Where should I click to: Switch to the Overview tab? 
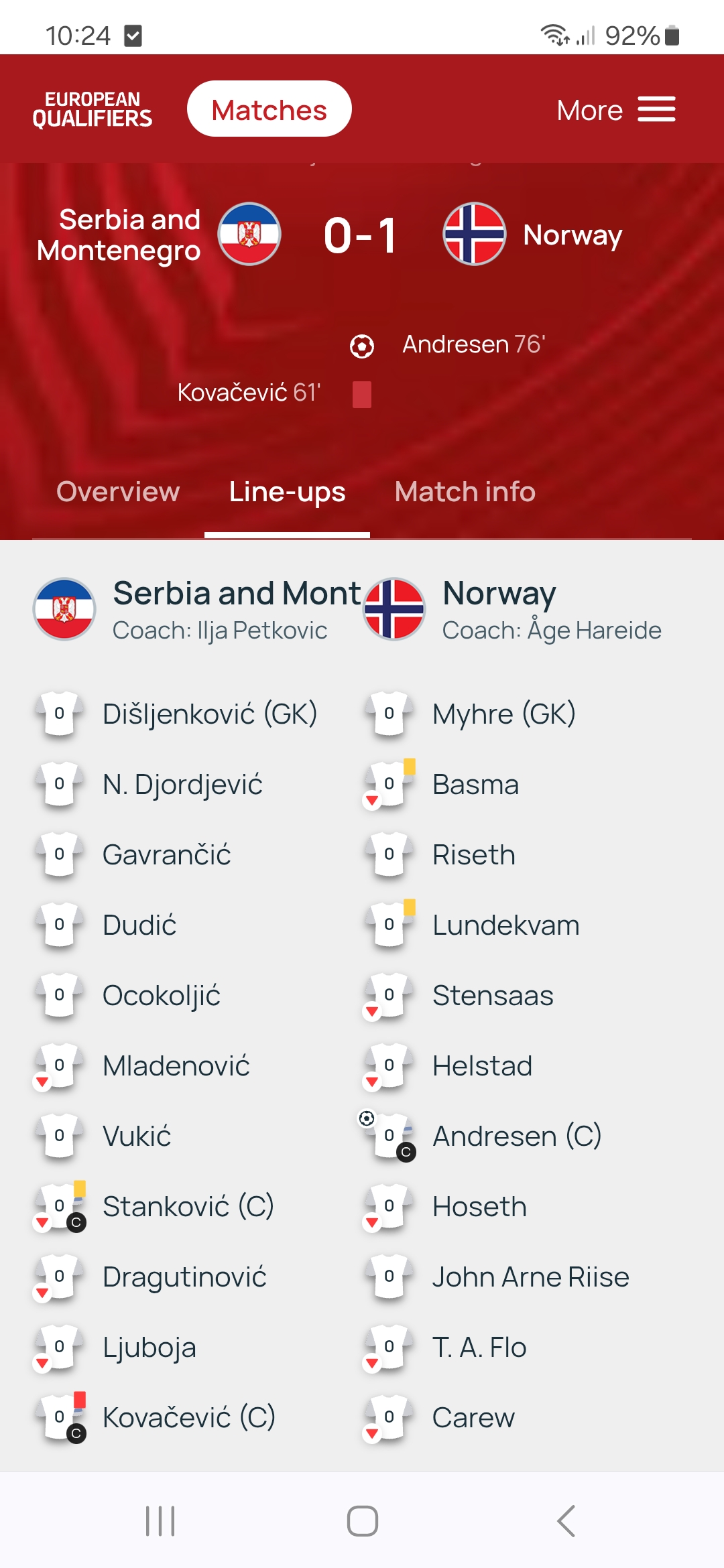click(x=118, y=492)
